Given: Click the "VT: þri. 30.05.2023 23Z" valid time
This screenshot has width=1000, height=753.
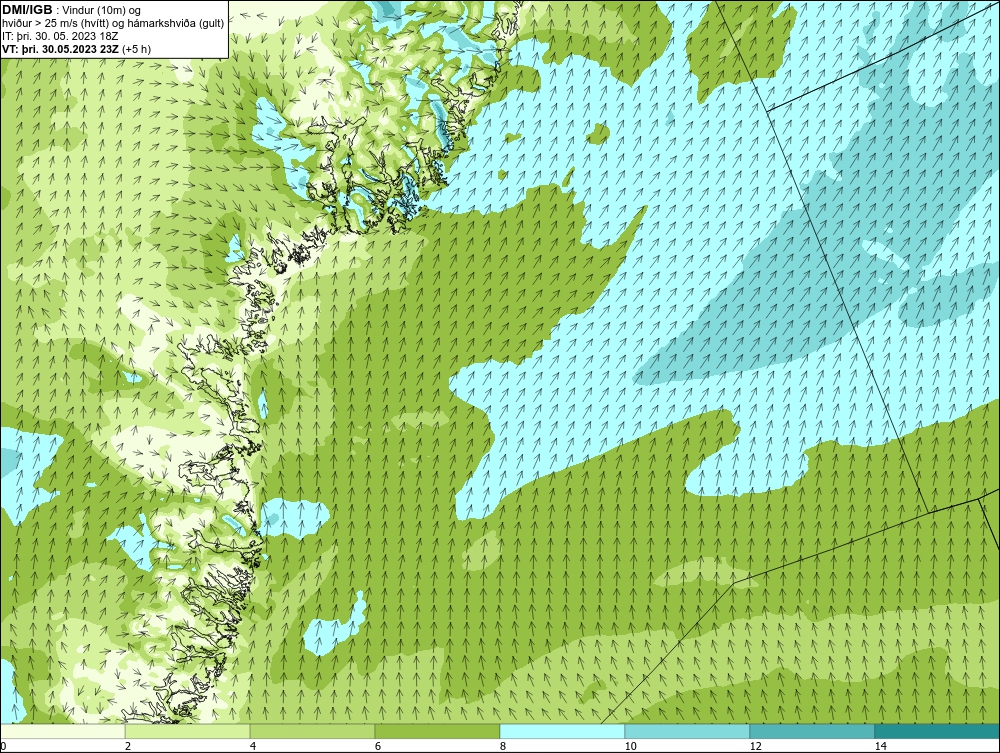Looking at the screenshot, I should [60, 48].
